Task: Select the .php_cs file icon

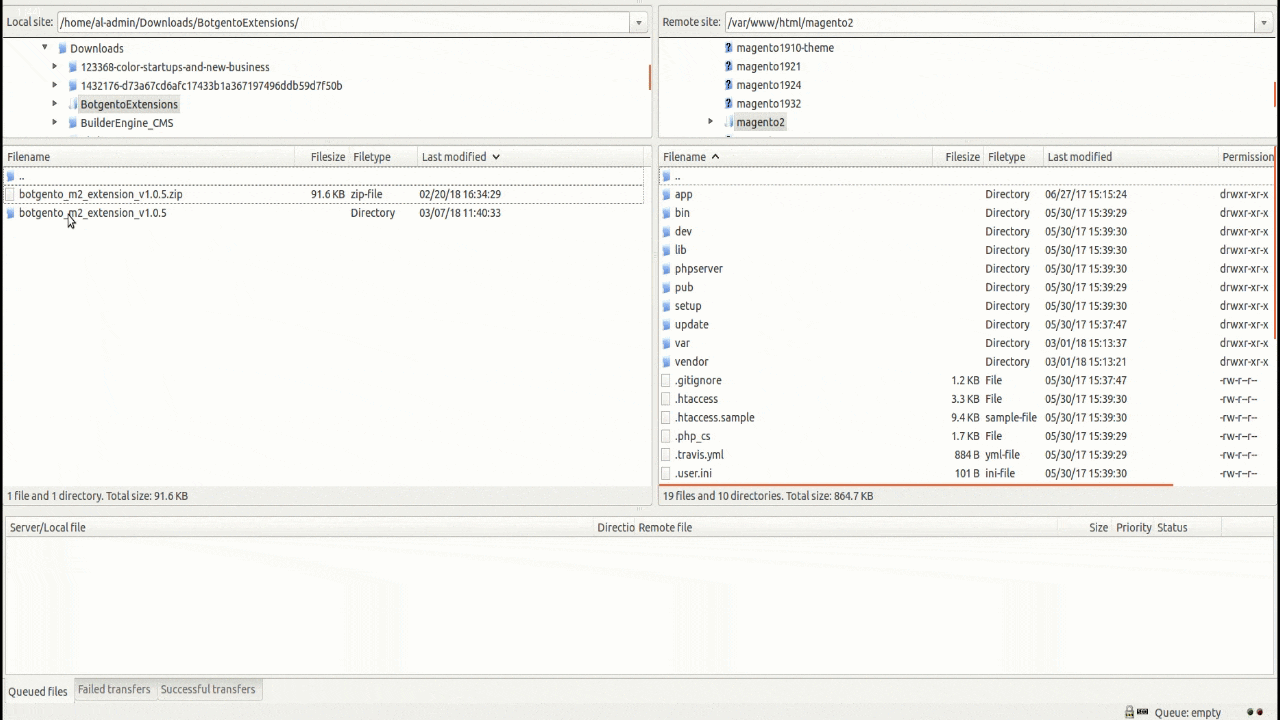Action: coord(666,436)
